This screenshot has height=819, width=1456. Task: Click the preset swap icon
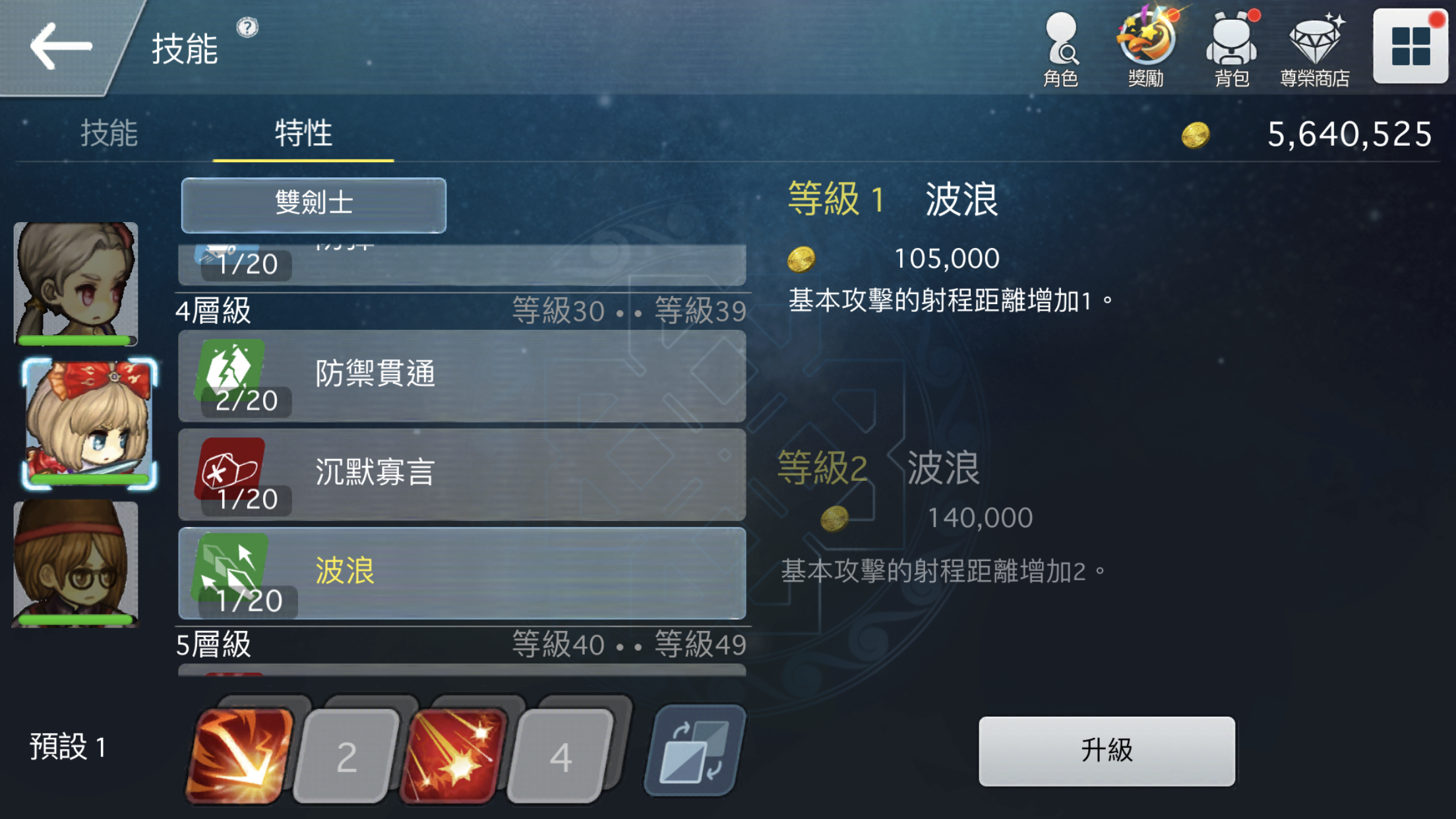click(x=694, y=750)
